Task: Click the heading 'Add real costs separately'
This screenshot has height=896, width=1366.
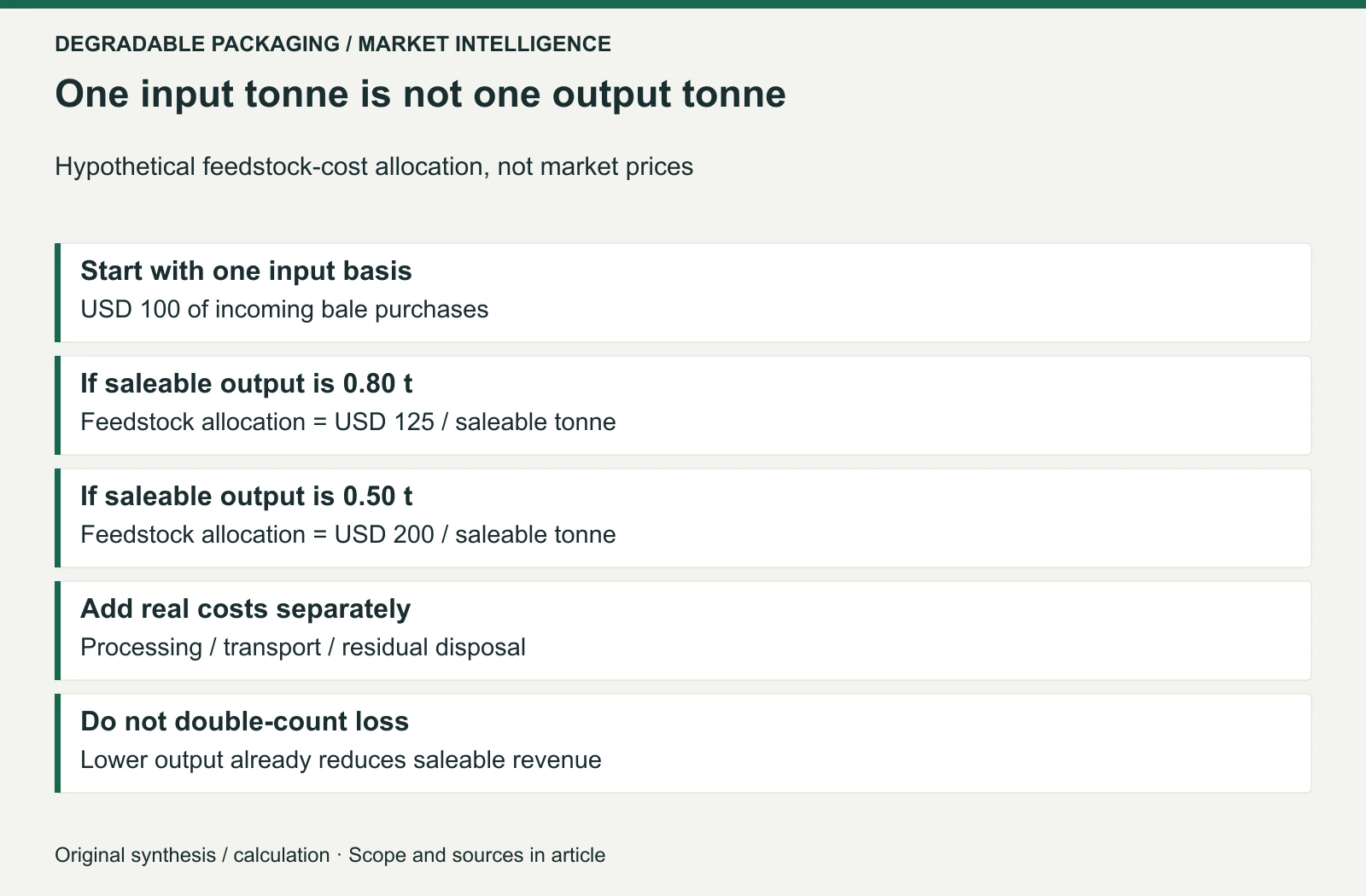Action: coord(245,608)
